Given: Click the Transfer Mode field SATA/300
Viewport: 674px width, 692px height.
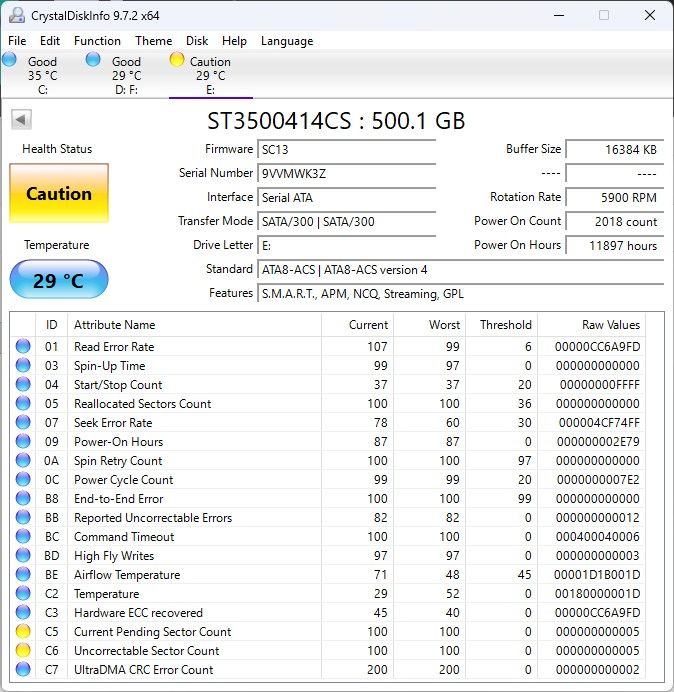Looking at the screenshot, I should point(346,221).
